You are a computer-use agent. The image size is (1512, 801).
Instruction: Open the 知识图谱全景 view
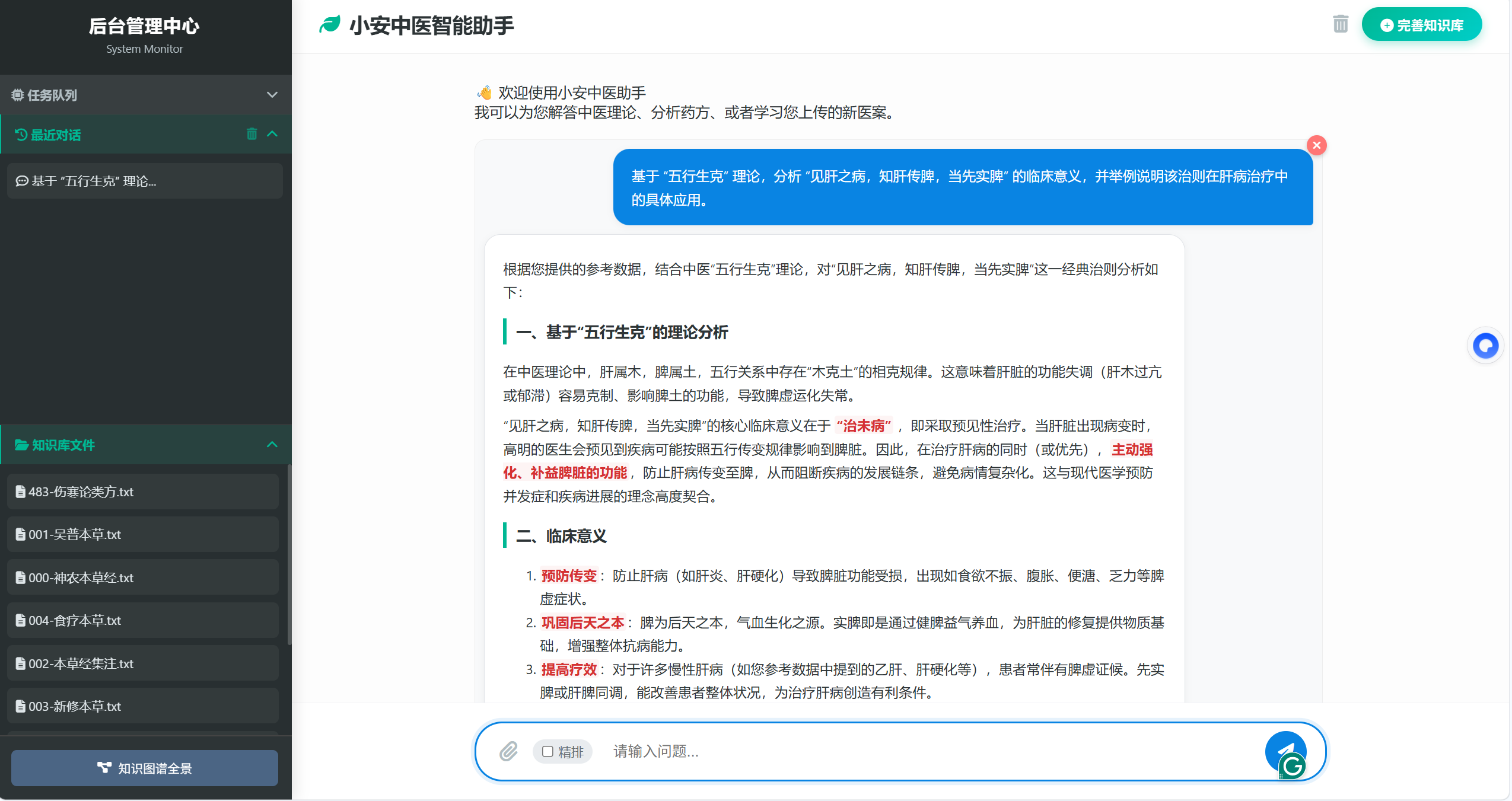tap(144, 768)
